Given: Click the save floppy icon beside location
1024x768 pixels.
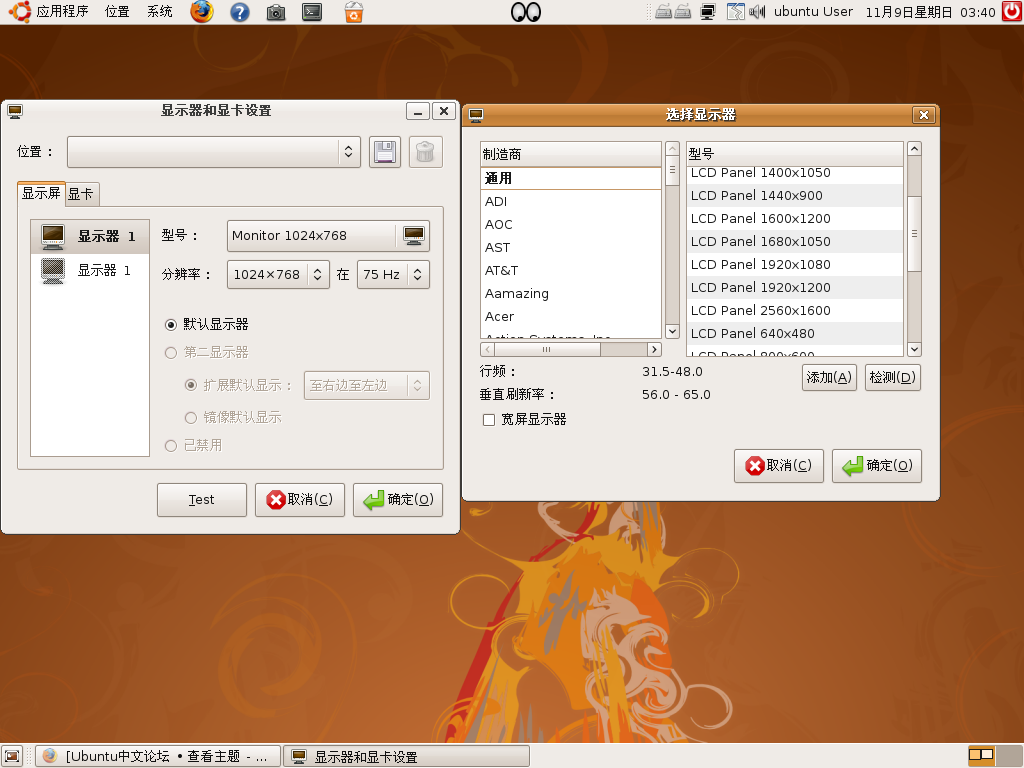Looking at the screenshot, I should click(385, 152).
